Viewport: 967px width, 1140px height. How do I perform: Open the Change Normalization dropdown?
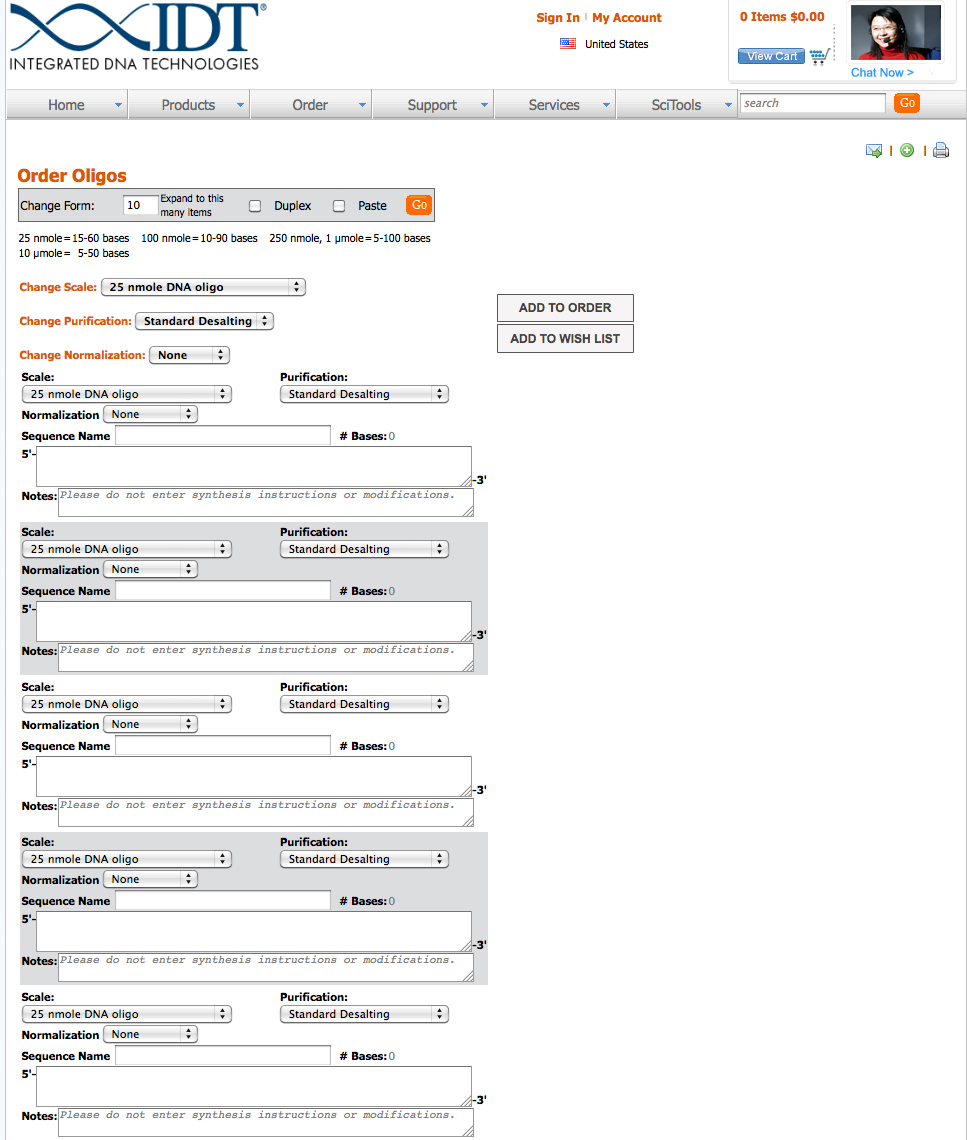pyautogui.click(x=189, y=354)
